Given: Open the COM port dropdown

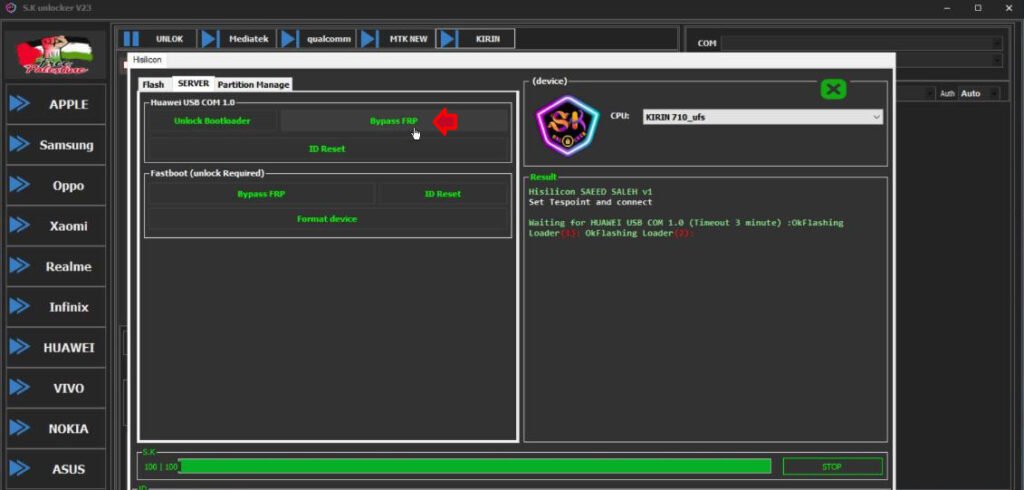Looking at the screenshot, I should 861,43.
